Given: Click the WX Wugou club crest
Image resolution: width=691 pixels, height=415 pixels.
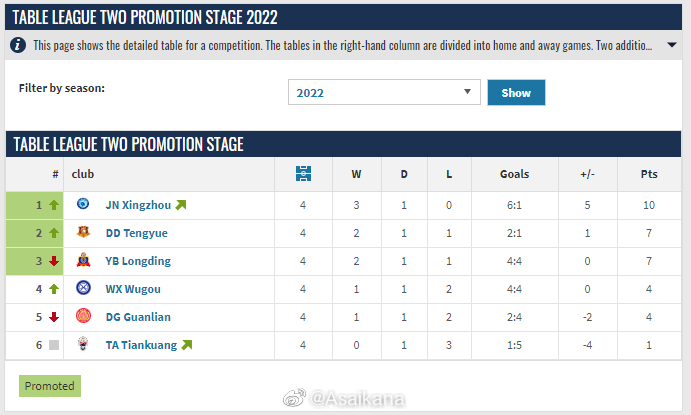Looking at the screenshot, I should (x=83, y=288).
